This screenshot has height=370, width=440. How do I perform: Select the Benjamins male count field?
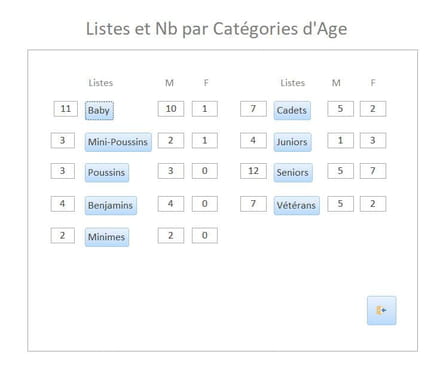click(x=171, y=204)
